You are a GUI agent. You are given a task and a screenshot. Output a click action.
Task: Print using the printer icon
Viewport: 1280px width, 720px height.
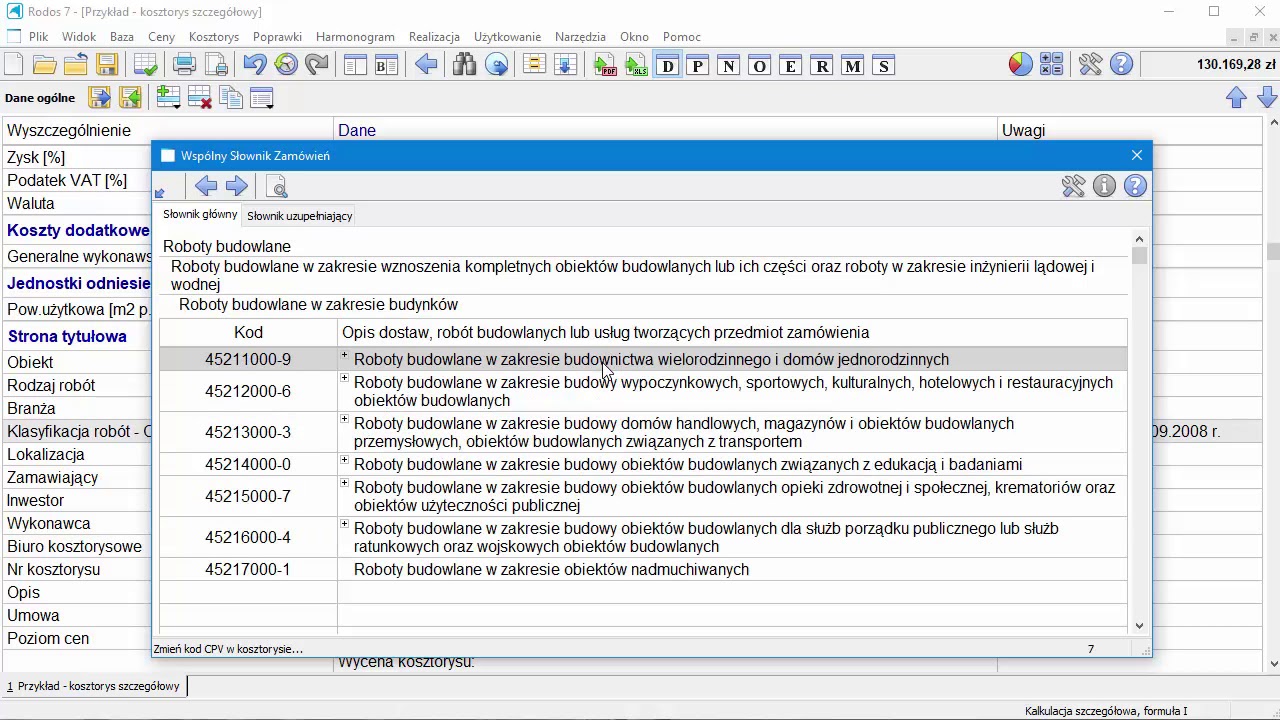point(184,66)
